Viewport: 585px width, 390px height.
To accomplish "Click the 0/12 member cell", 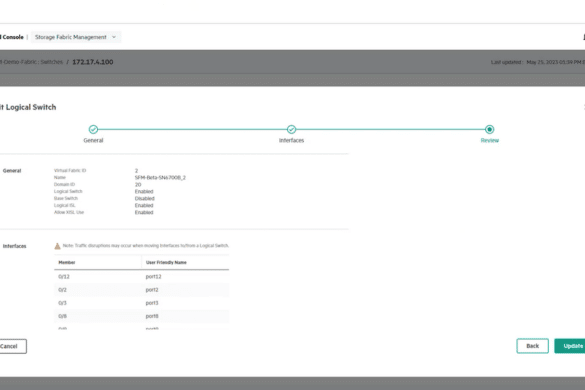I will 64,277.
